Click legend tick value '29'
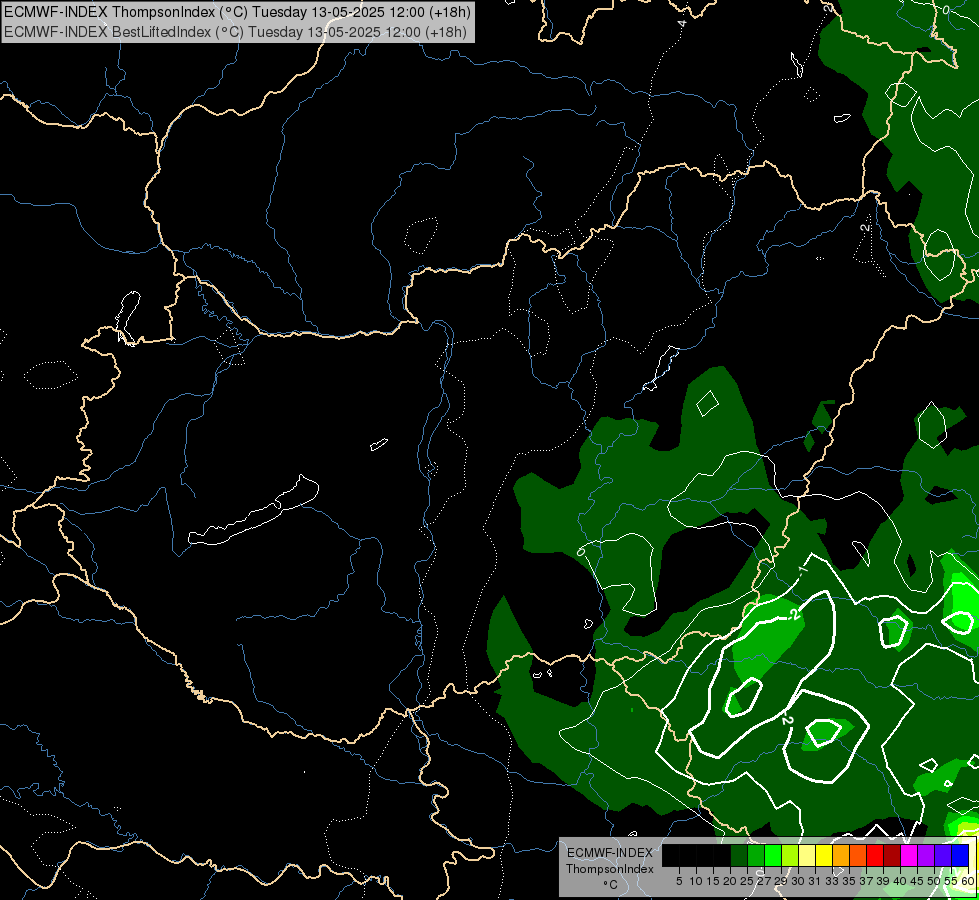The image size is (979, 900). (781, 881)
